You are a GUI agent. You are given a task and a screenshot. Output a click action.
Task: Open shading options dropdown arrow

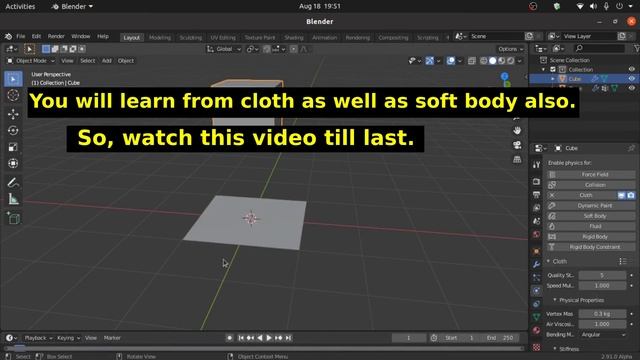[520, 61]
